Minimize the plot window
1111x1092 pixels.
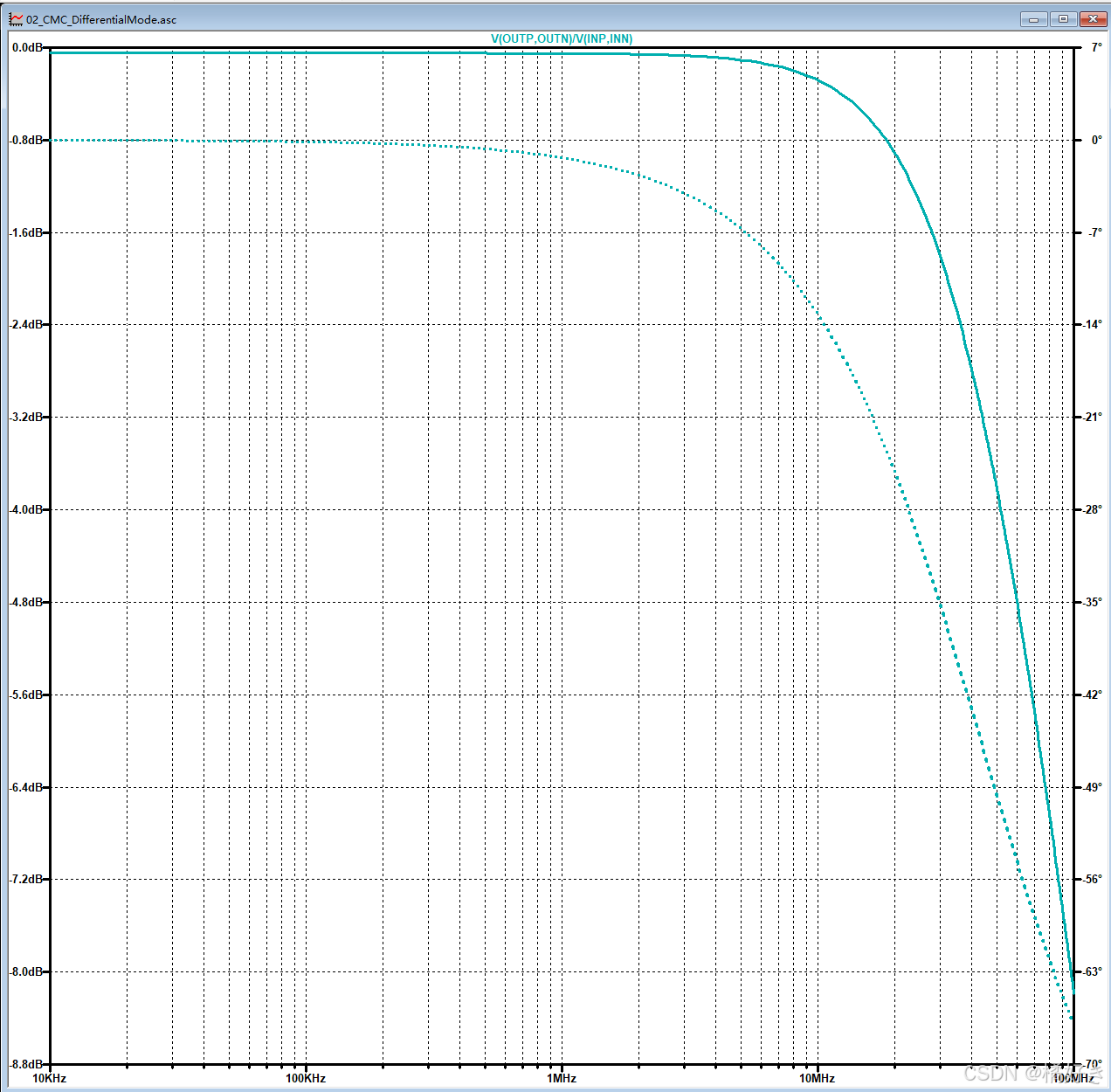pyautogui.click(x=1034, y=18)
